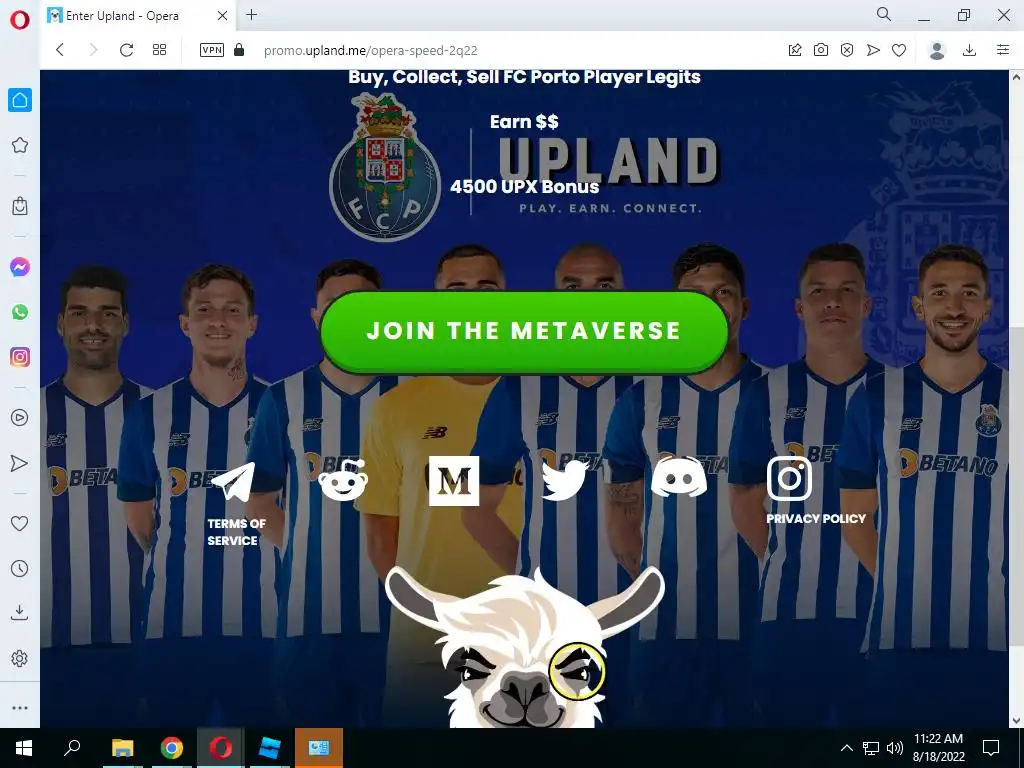Open Pinboards heart in sidebar
The width and height of the screenshot is (1024, 768).
click(20, 523)
